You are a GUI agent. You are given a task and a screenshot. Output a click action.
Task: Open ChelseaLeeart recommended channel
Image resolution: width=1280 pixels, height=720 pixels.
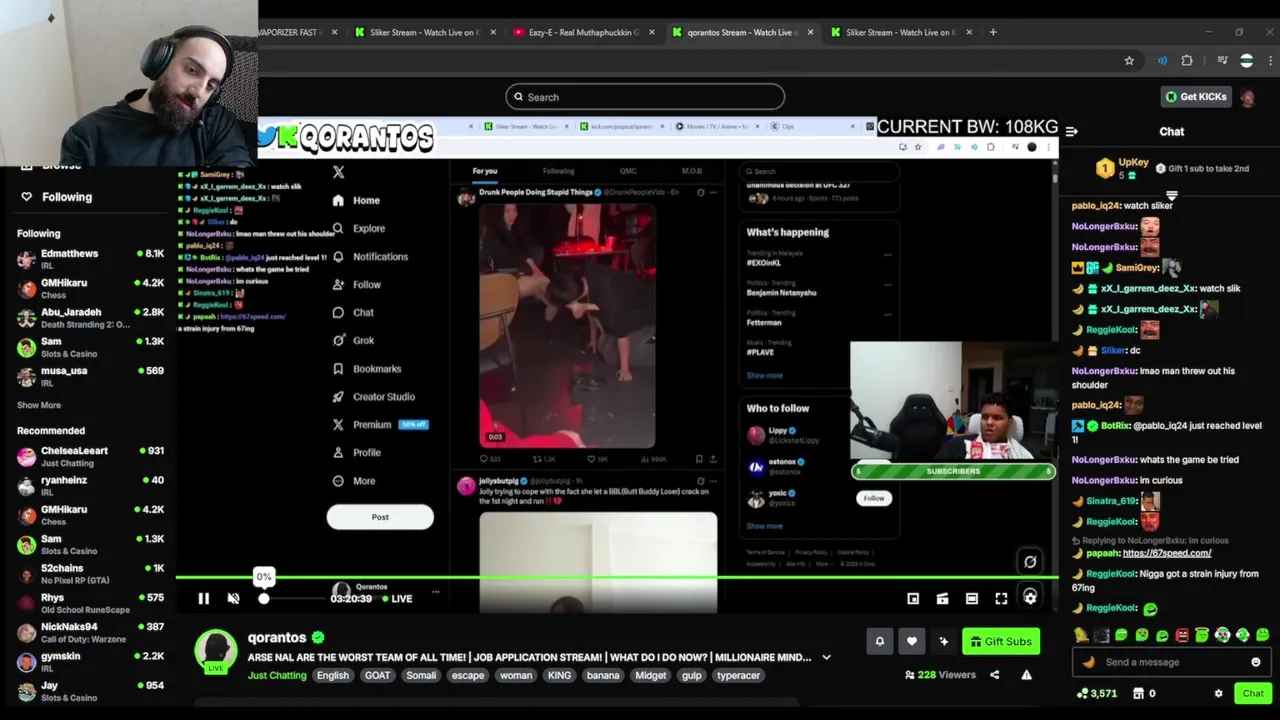[x=90, y=456]
